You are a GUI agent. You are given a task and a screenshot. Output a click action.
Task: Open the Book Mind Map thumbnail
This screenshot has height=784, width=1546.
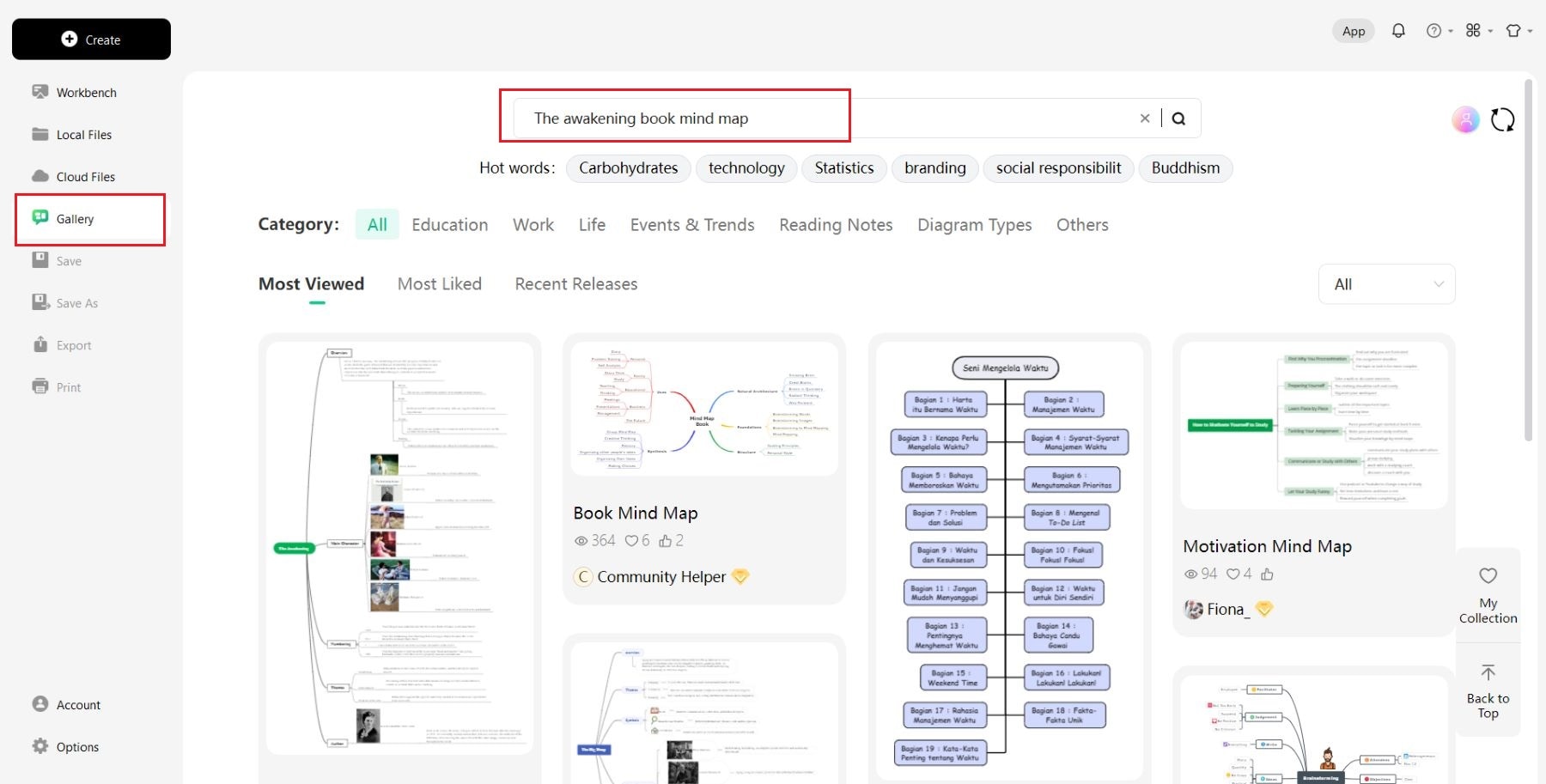704,409
